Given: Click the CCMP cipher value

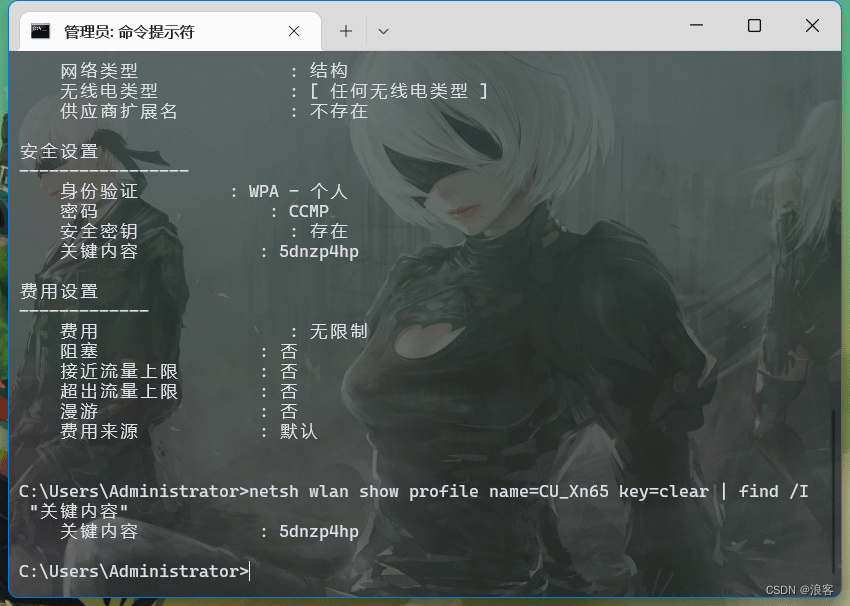Looking at the screenshot, I should coord(308,211).
